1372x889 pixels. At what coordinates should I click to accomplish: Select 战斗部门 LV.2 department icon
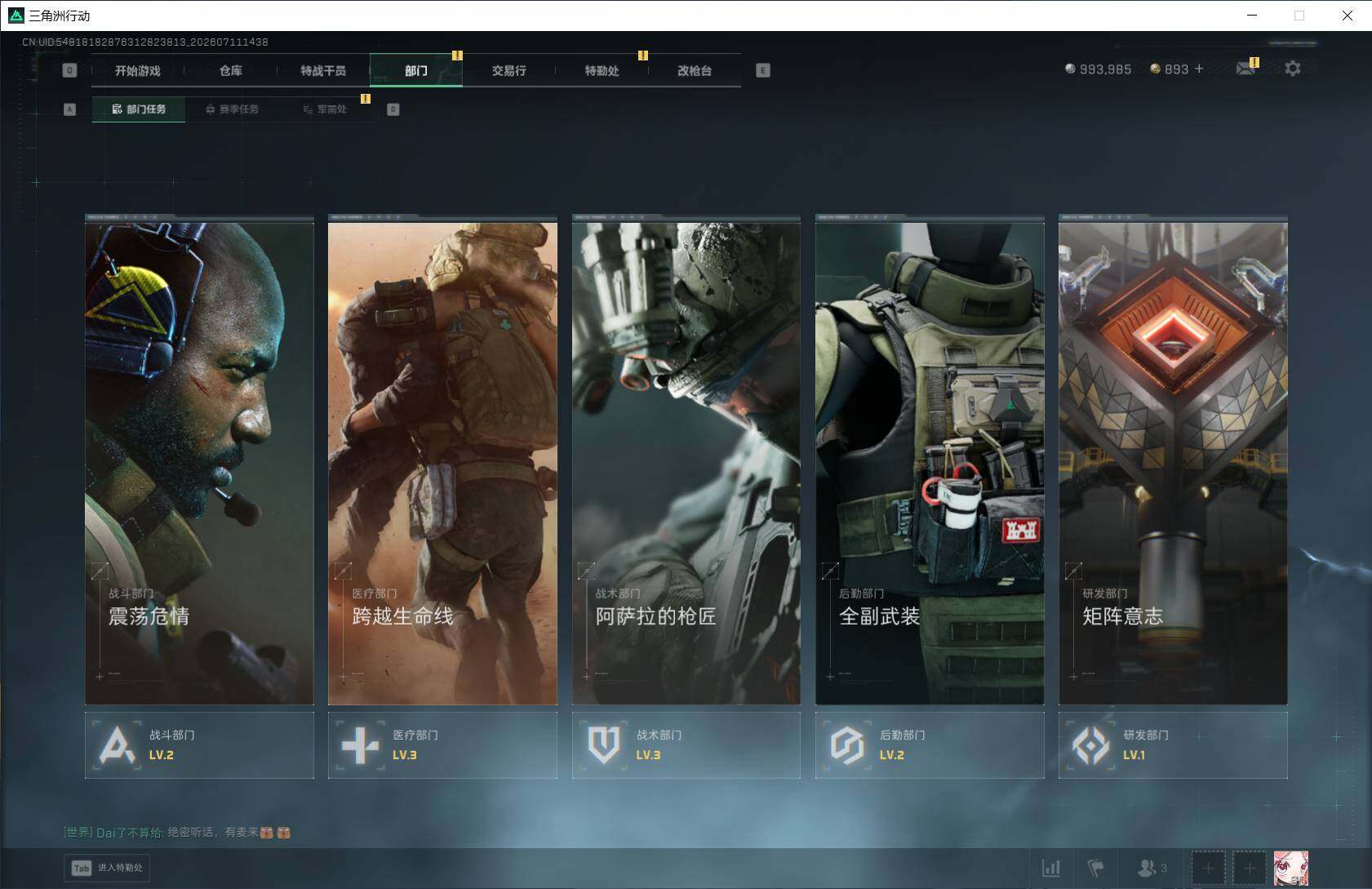coord(117,745)
